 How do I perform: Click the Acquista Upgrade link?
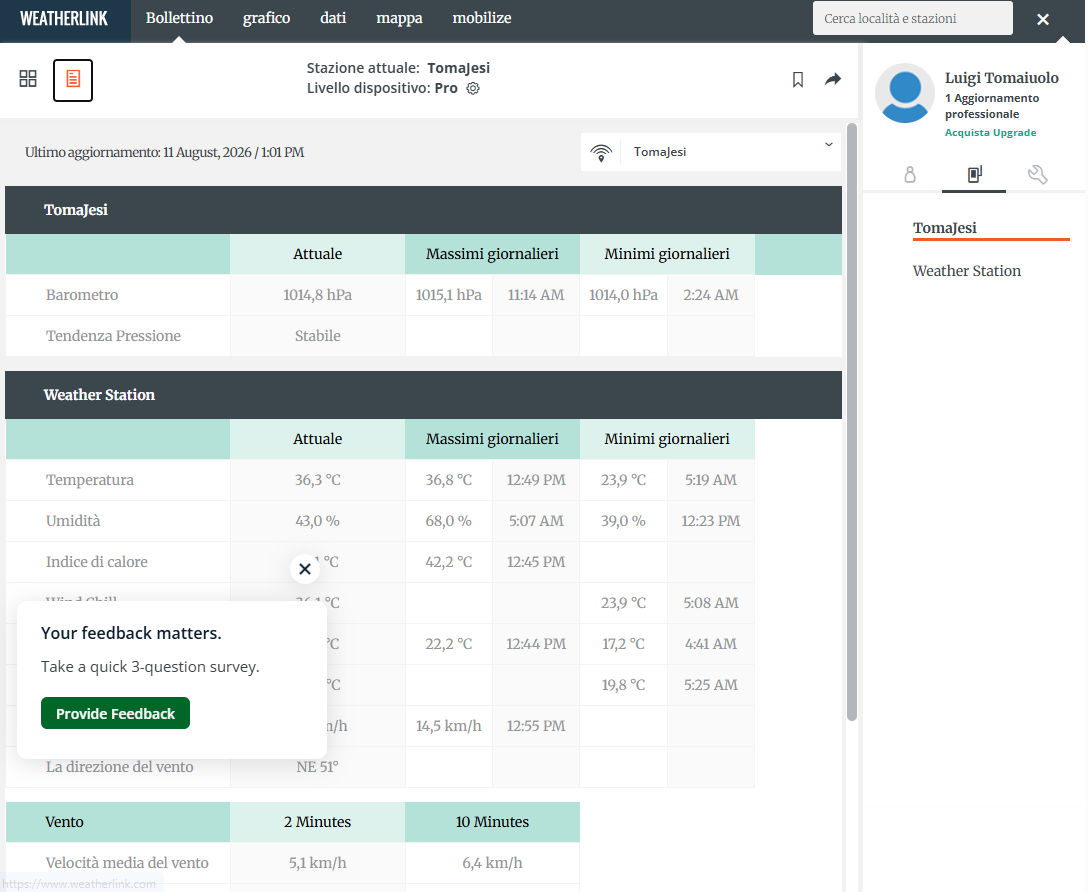[990, 132]
